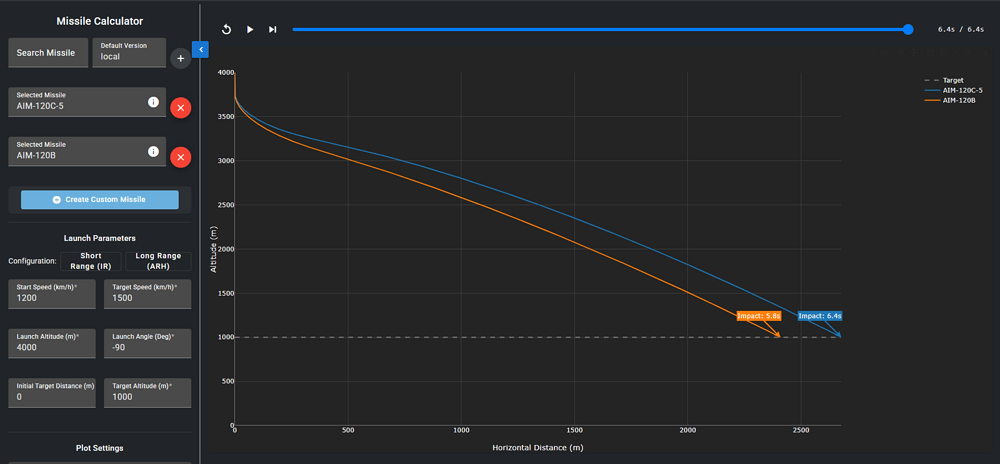Click the Launch Angle input field

(146, 343)
